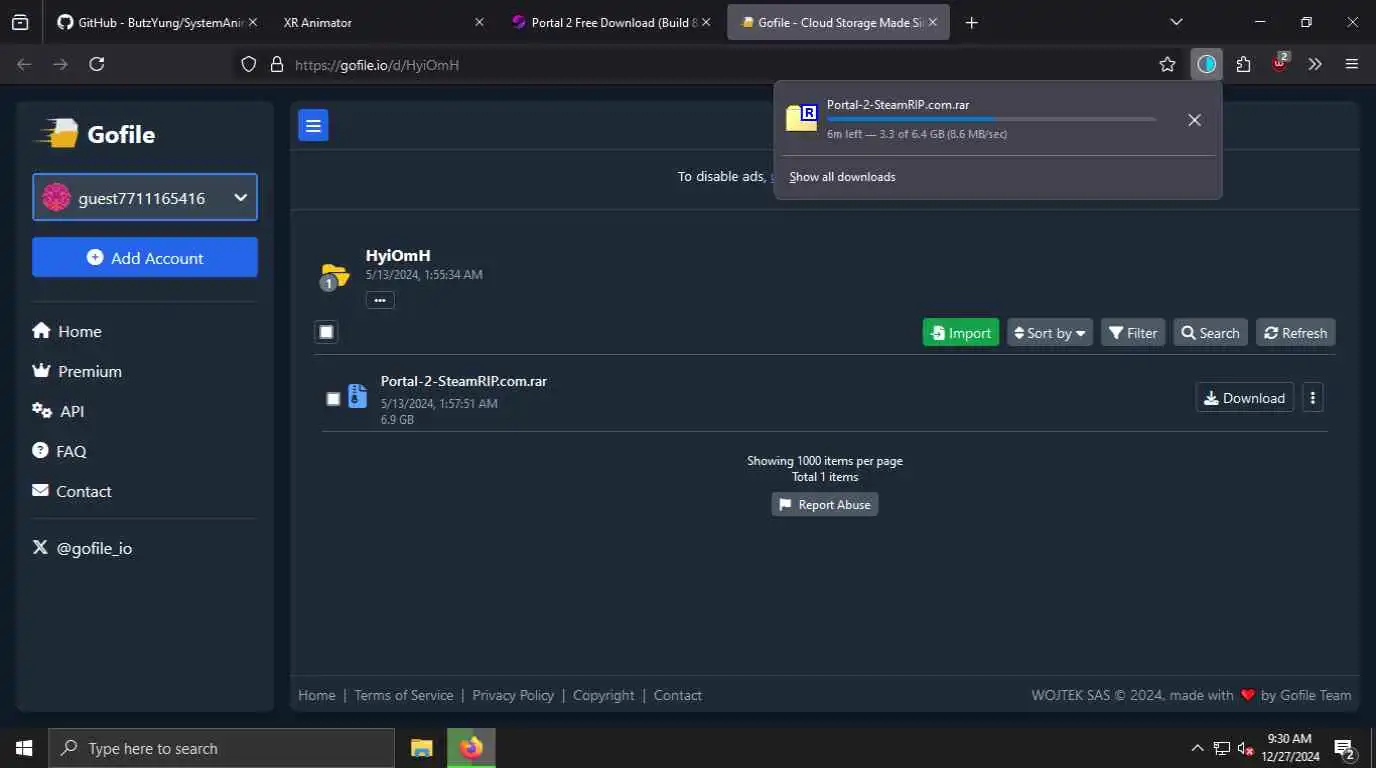Click the downloading file's rar icon
1376x768 pixels.
[x=802, y=117]
